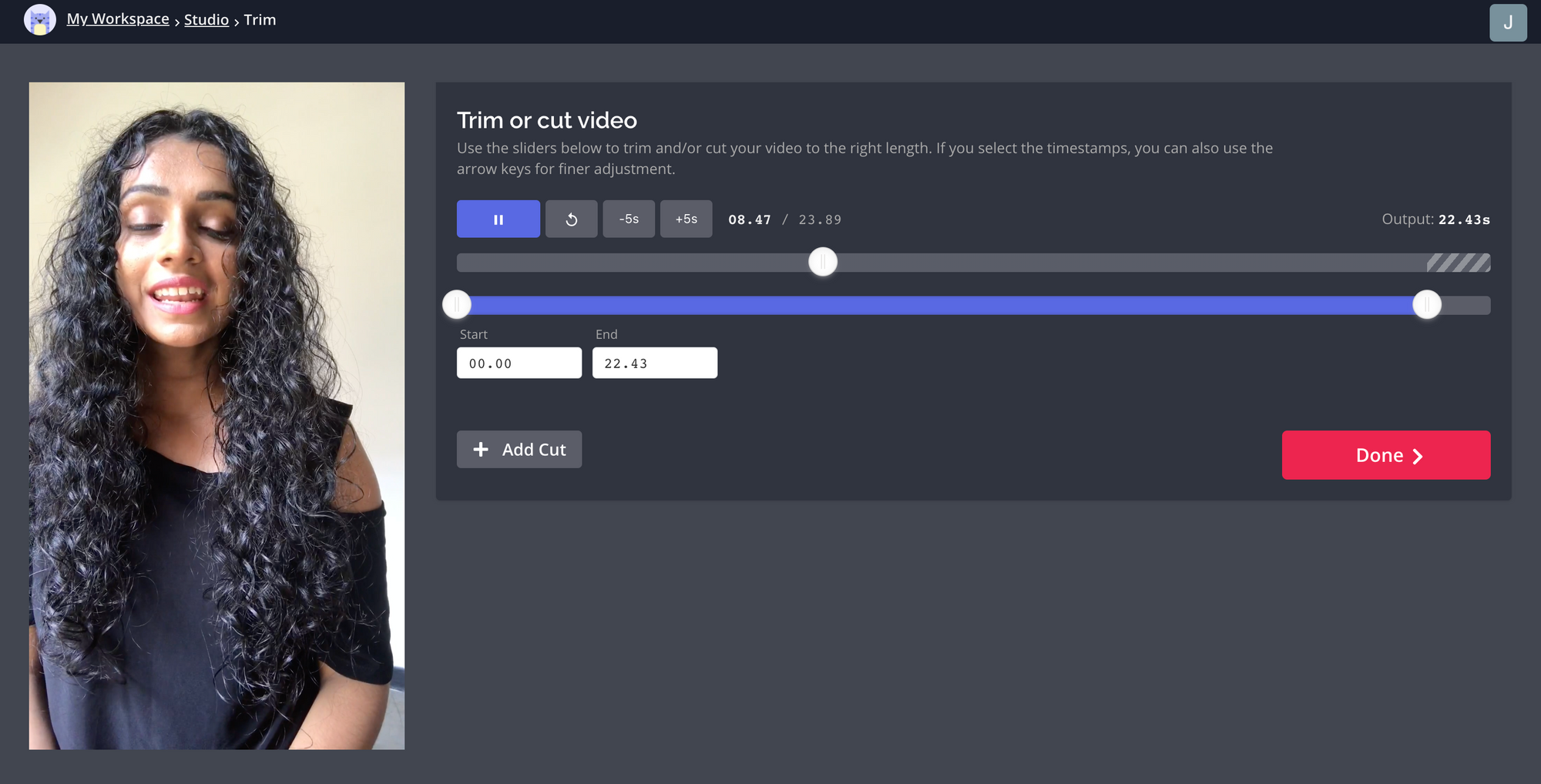This screenshot has width=1541, height=784.
Task: Click the trim start slider handle
Action: click(457, 305)
